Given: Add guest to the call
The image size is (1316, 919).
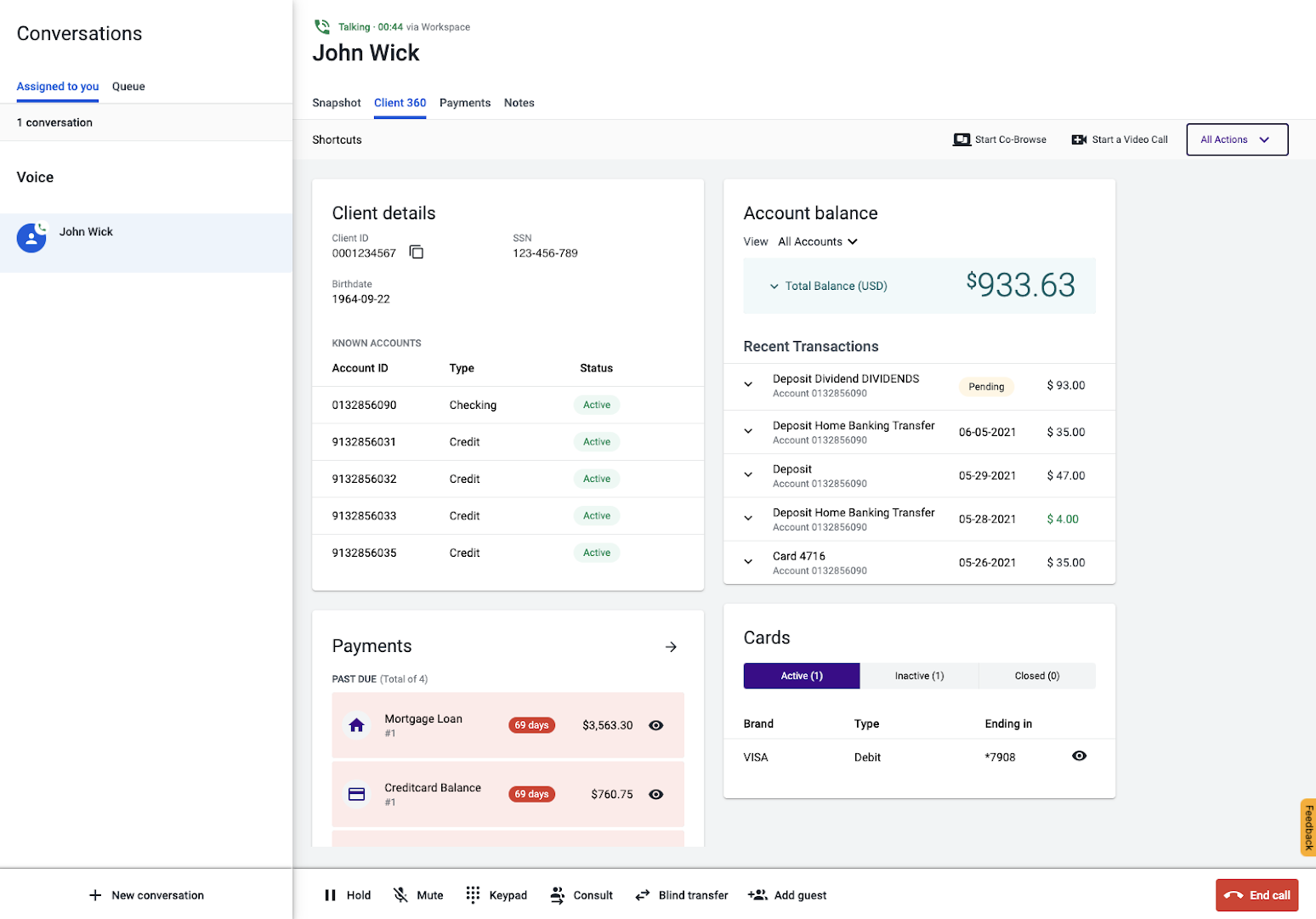Looking at the screenshot, I should [x=787, y=895].
